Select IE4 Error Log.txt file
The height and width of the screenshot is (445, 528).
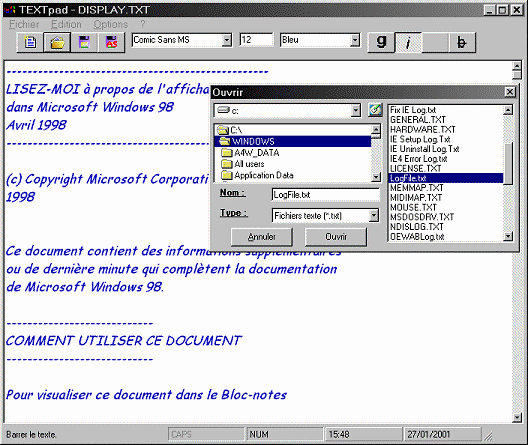click(446, 159)
